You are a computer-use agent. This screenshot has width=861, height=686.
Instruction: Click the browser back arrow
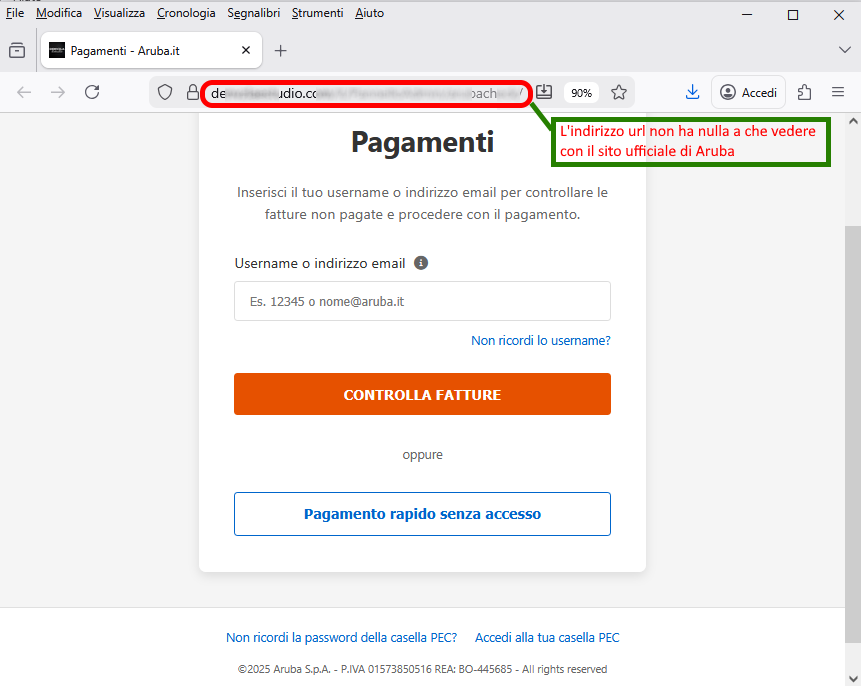click(x=24, y=92)
